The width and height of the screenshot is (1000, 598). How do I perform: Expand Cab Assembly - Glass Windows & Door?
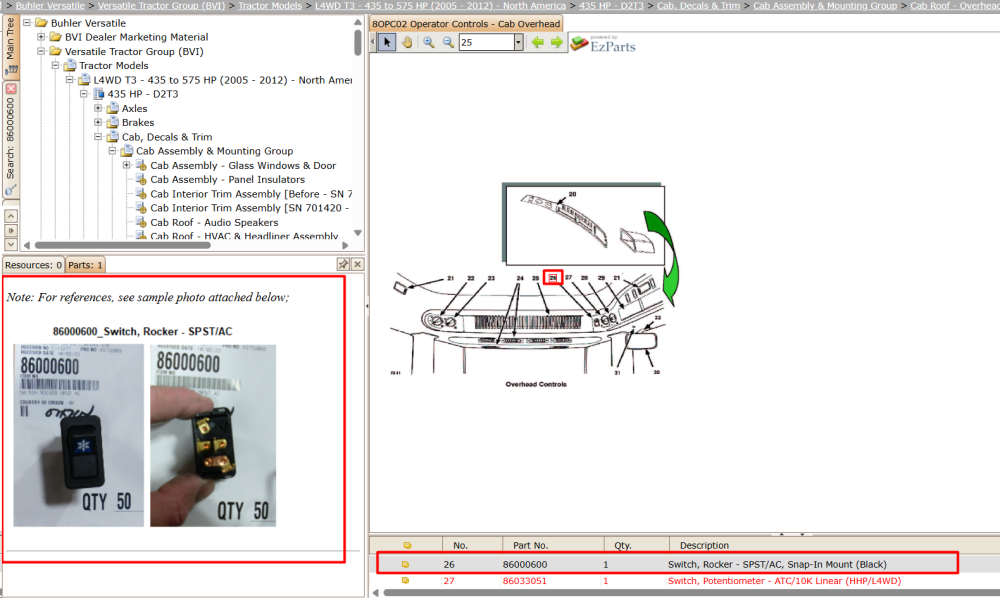126,165
